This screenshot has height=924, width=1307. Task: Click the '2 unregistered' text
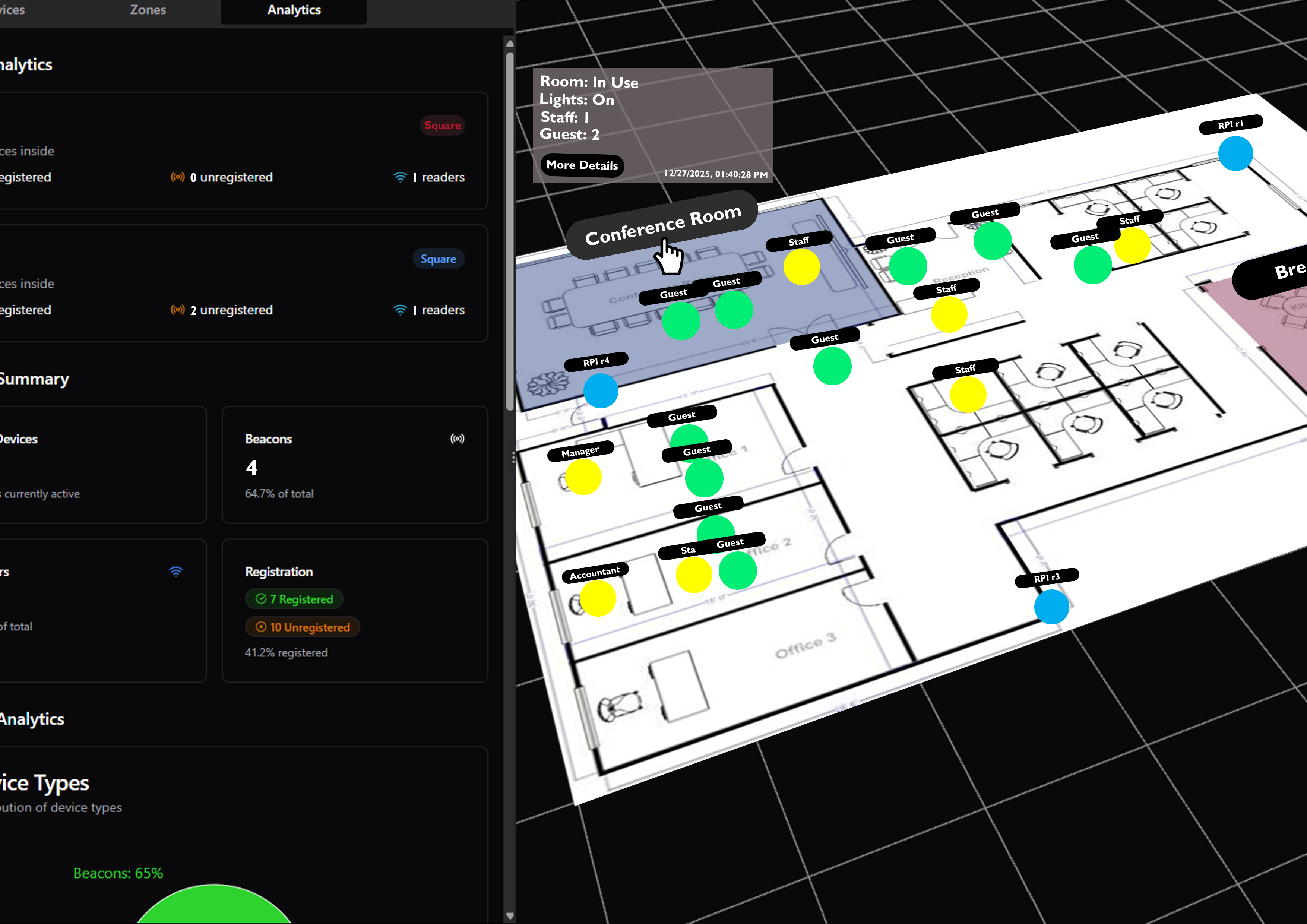click(231, 310)
